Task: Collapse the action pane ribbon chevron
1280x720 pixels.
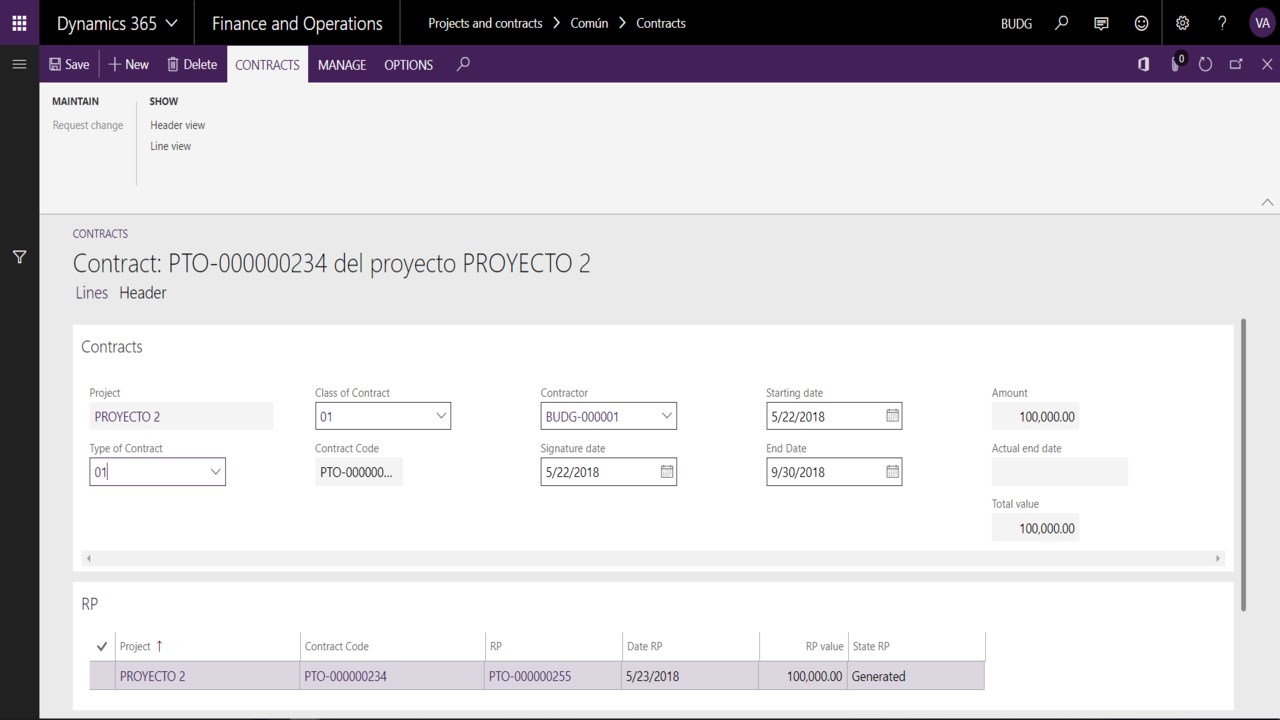Action: pyautogui.click(x=1267, y=202)
